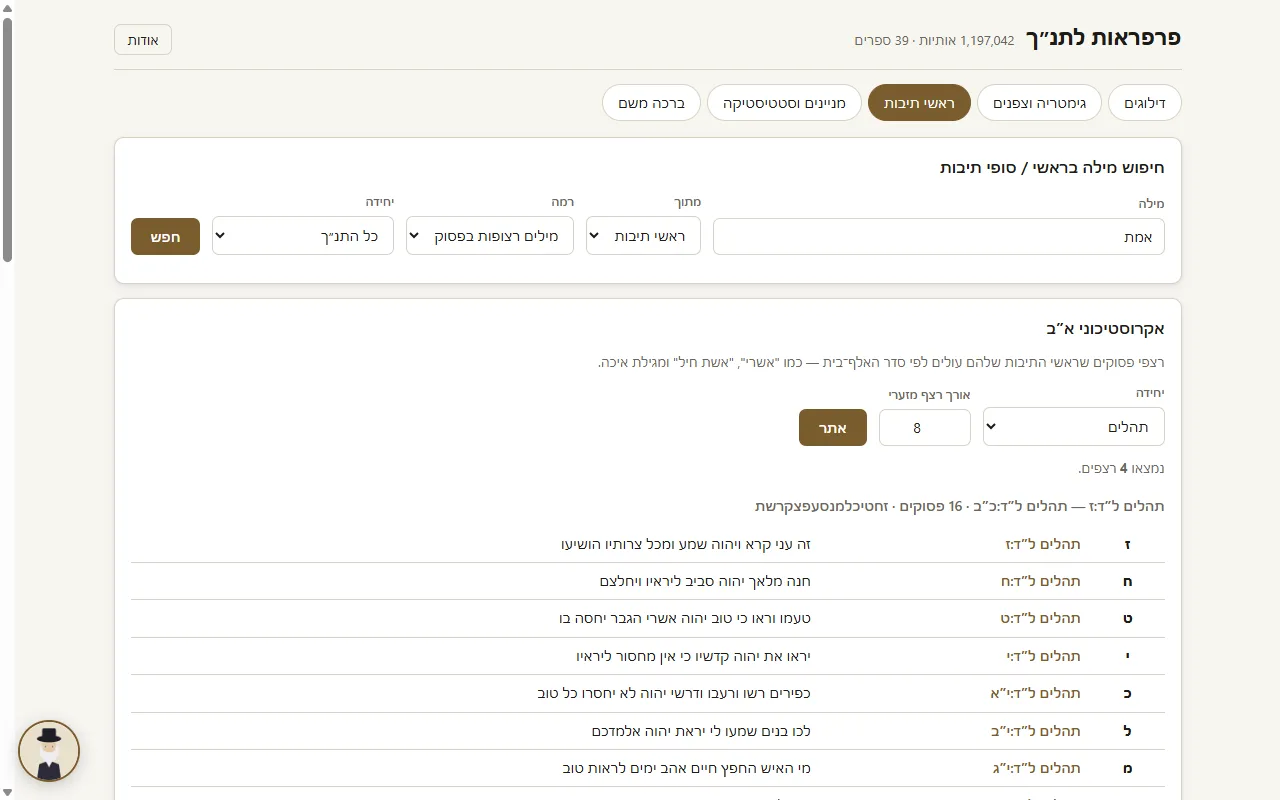Click the verse text זה עני קרא
The width and height of the screenshot is (1280, 800).
(685, 544)
